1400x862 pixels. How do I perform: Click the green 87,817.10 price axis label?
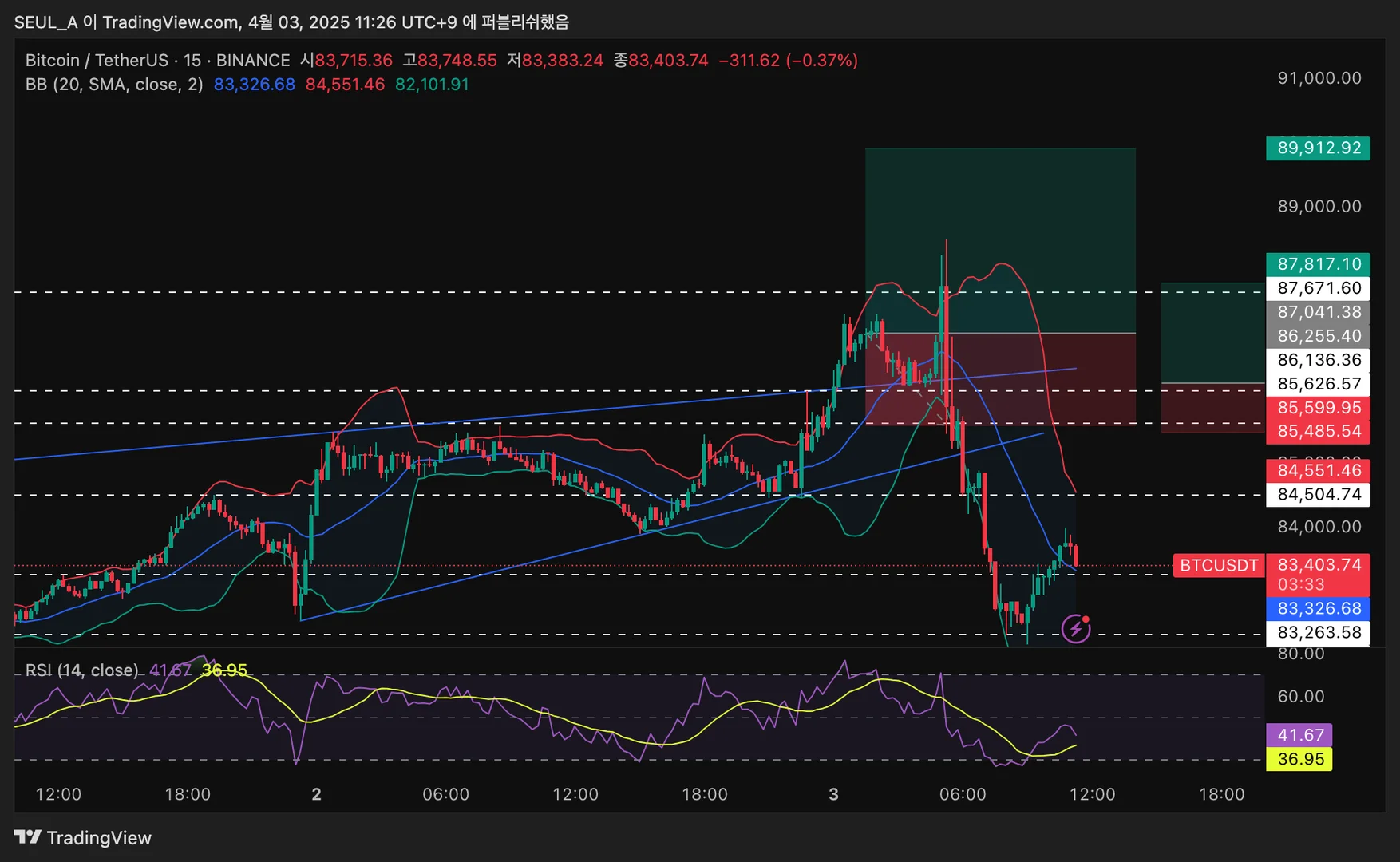click(x=1319, y=264)
